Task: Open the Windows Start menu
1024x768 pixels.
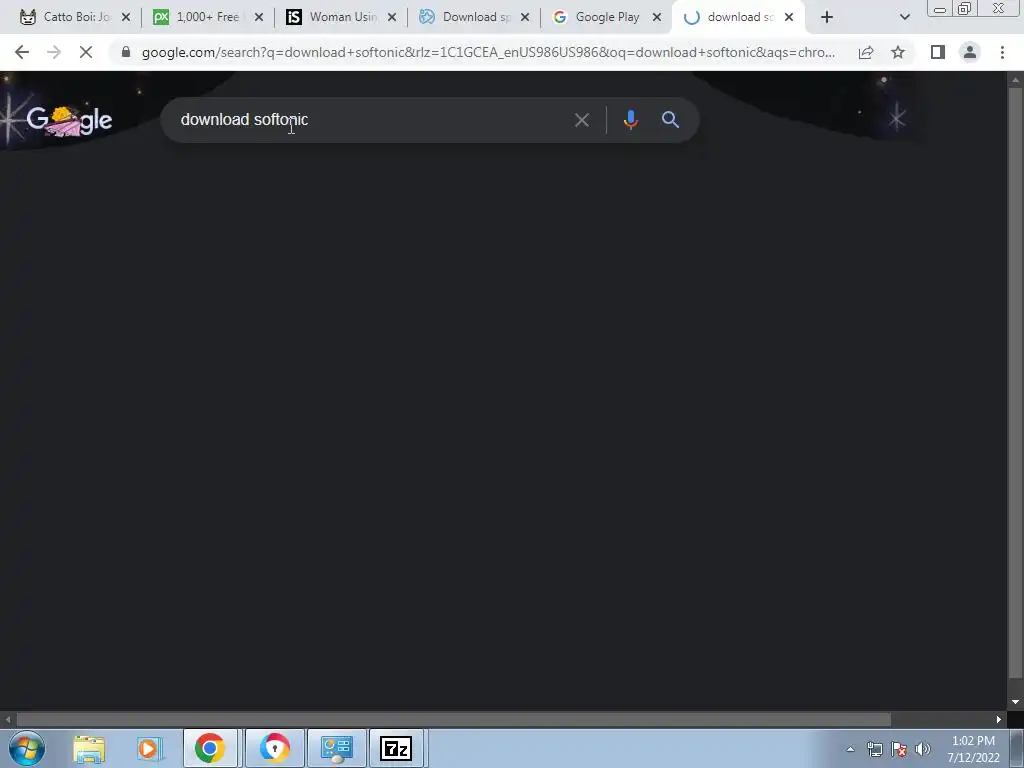Action: tap(27, 748)
